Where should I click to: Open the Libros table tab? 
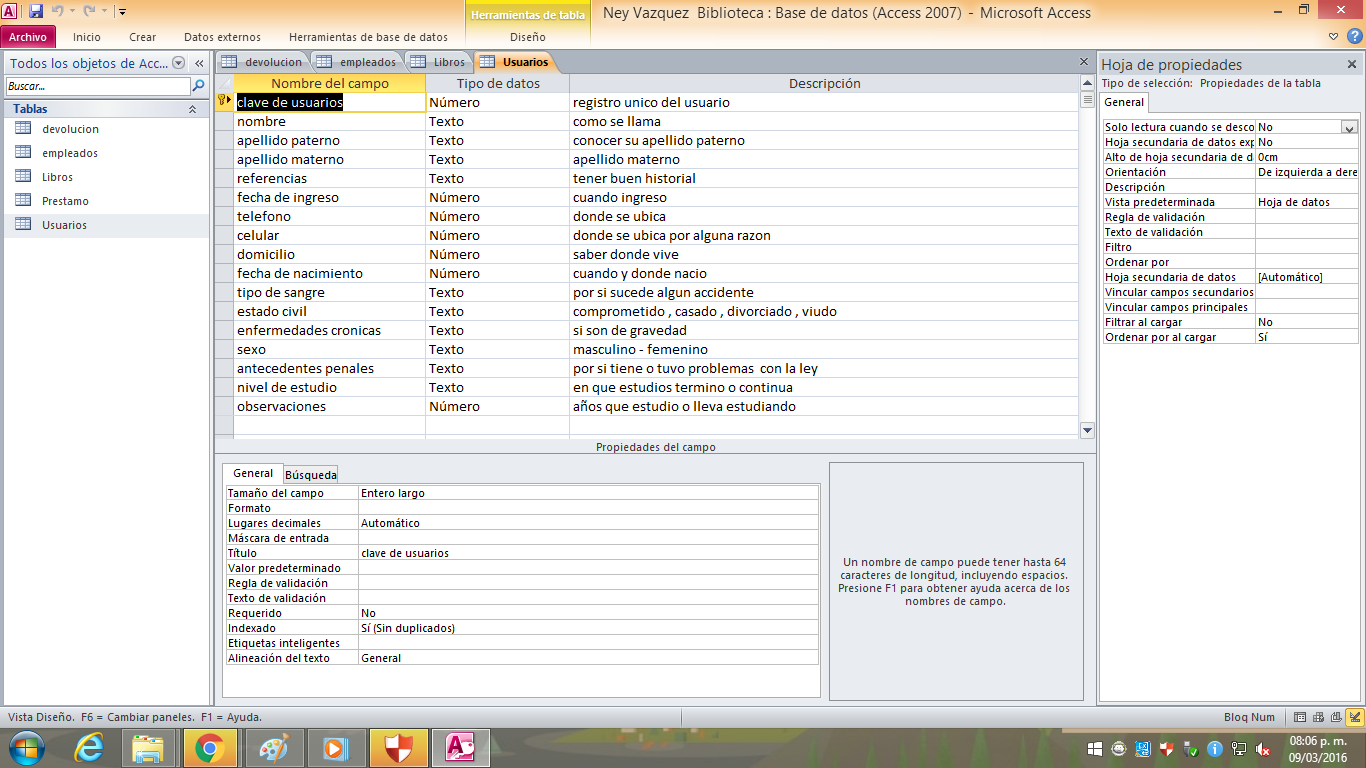tap(440, 62)
